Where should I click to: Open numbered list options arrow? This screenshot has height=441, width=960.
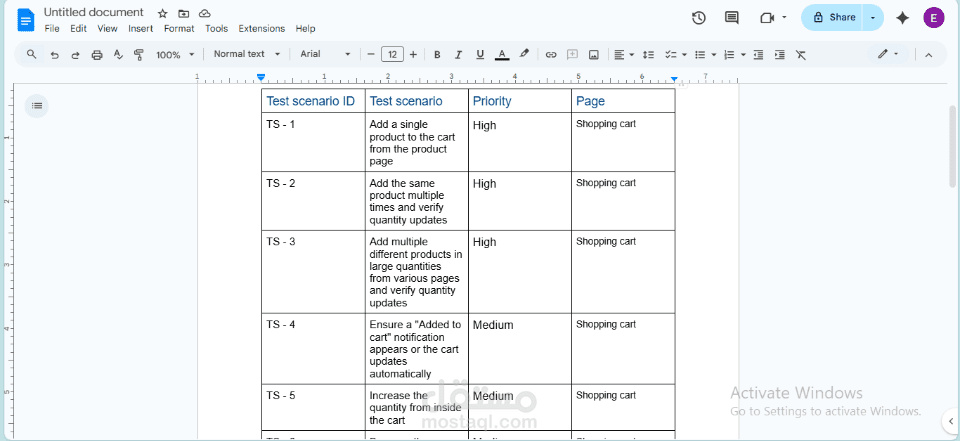pyautogui.click(x=743, y=55)
